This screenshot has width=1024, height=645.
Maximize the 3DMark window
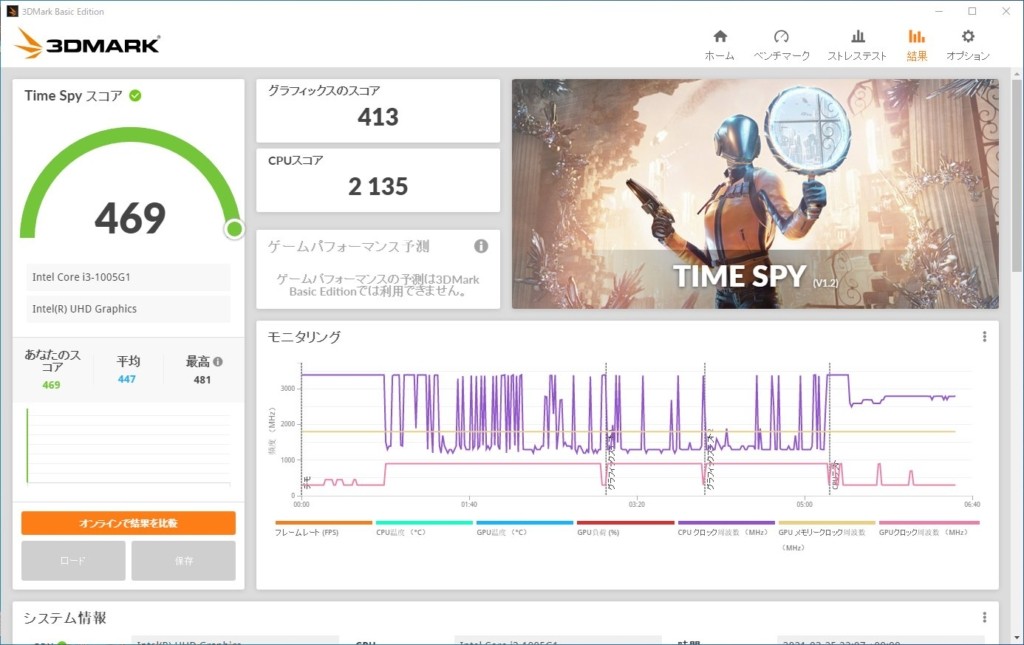pyautogui.click(x=972, y=11)
